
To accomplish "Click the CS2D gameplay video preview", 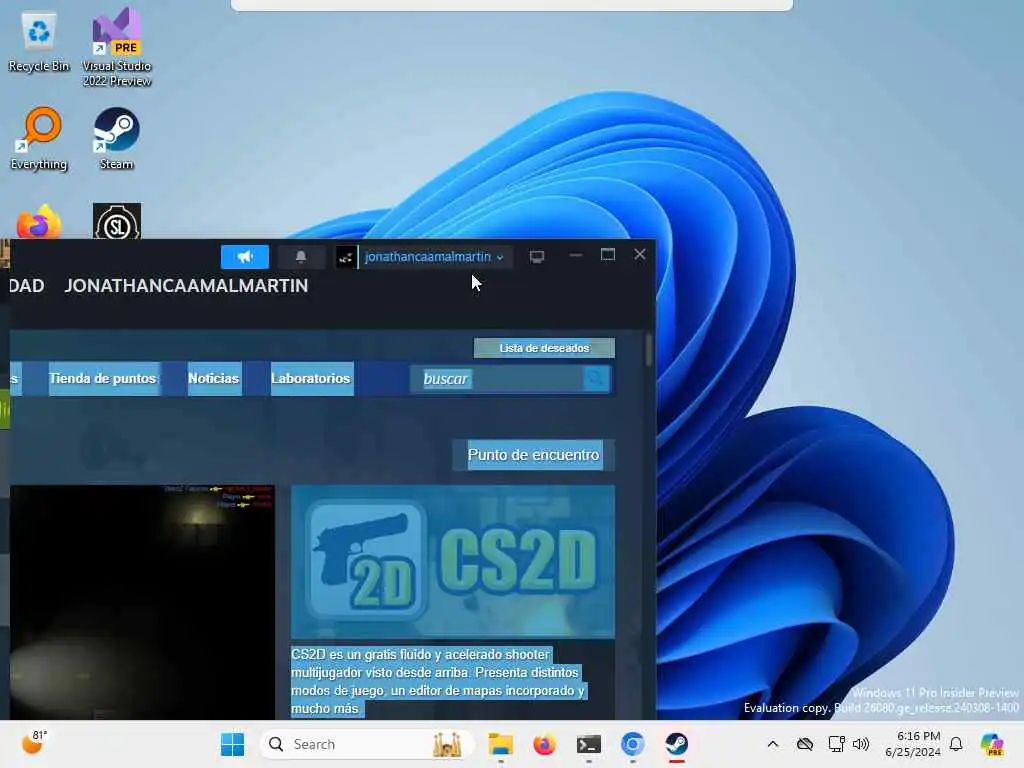I will (142, 601).
